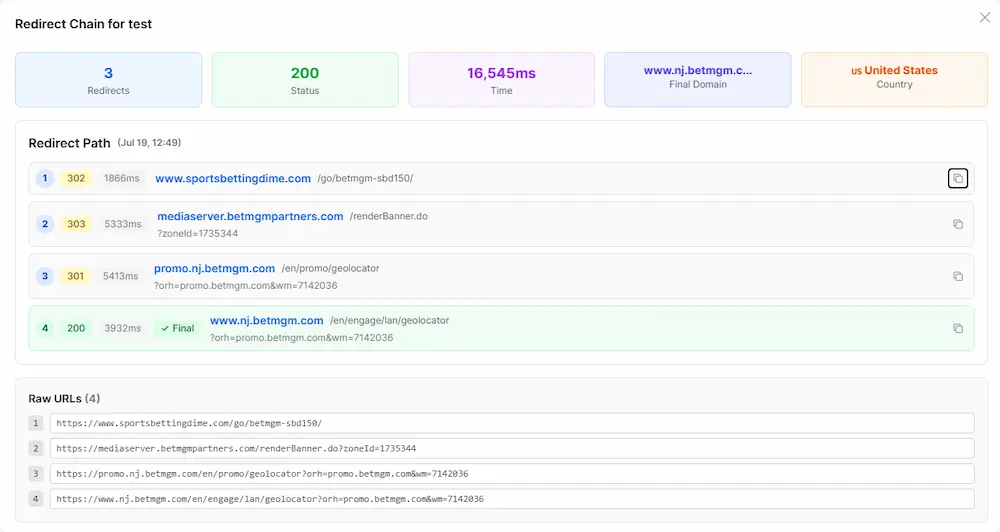Click the Redirect Path heading
The image size is (1000, 532).
pos(70,143)
